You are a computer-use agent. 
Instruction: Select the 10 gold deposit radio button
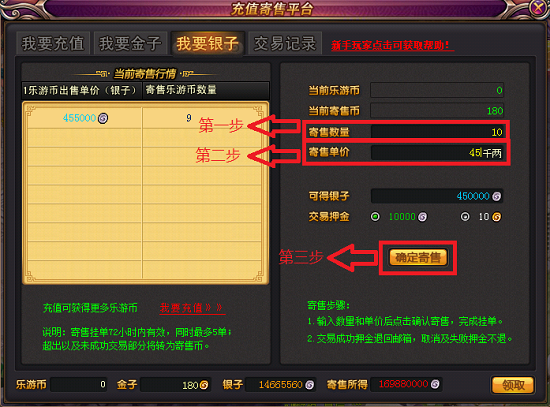[x=465, y=217]
